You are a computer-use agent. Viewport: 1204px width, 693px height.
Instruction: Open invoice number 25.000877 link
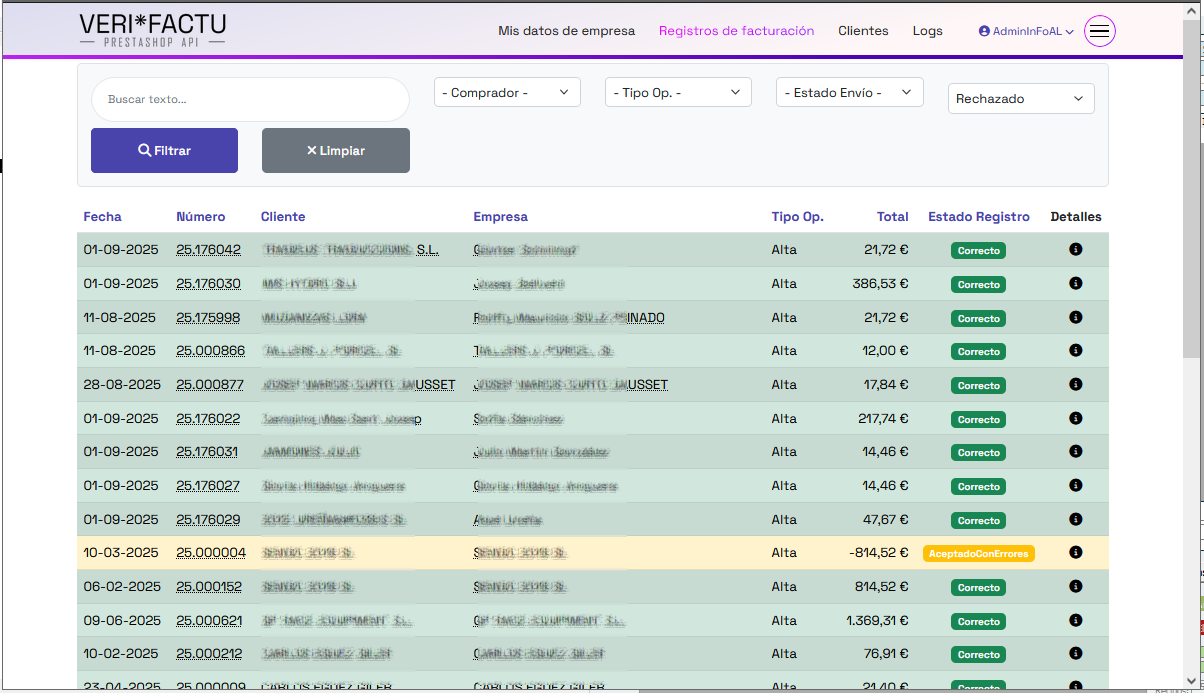pyautogui.click(x=210, y=385)
